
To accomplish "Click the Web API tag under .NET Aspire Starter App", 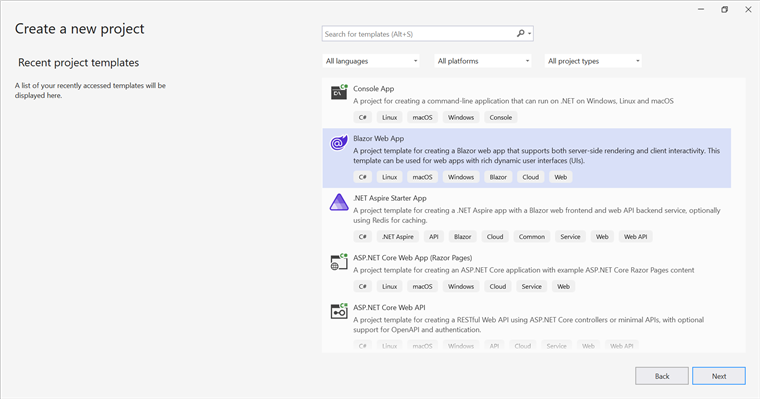I will click(635, 237).
